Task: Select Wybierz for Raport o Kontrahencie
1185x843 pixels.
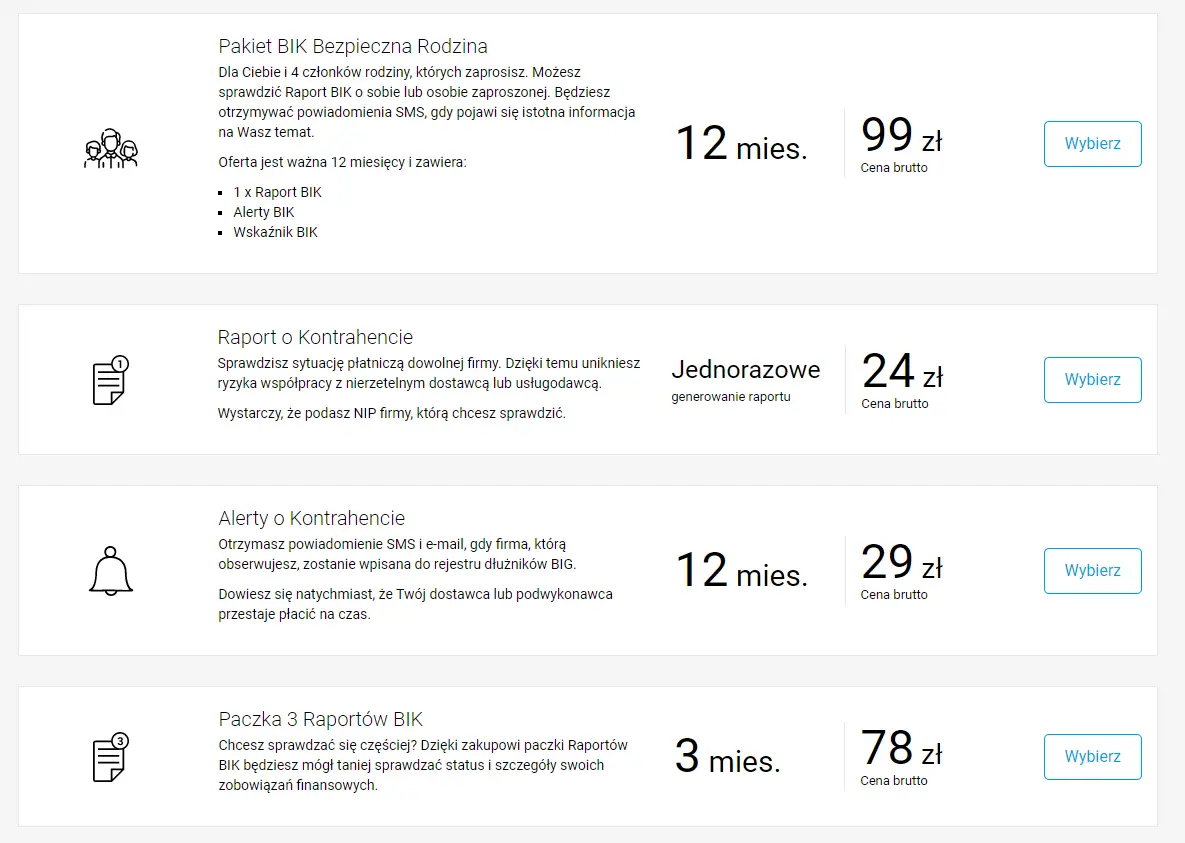Action: pyautogui.click(x=1092, y=380)
